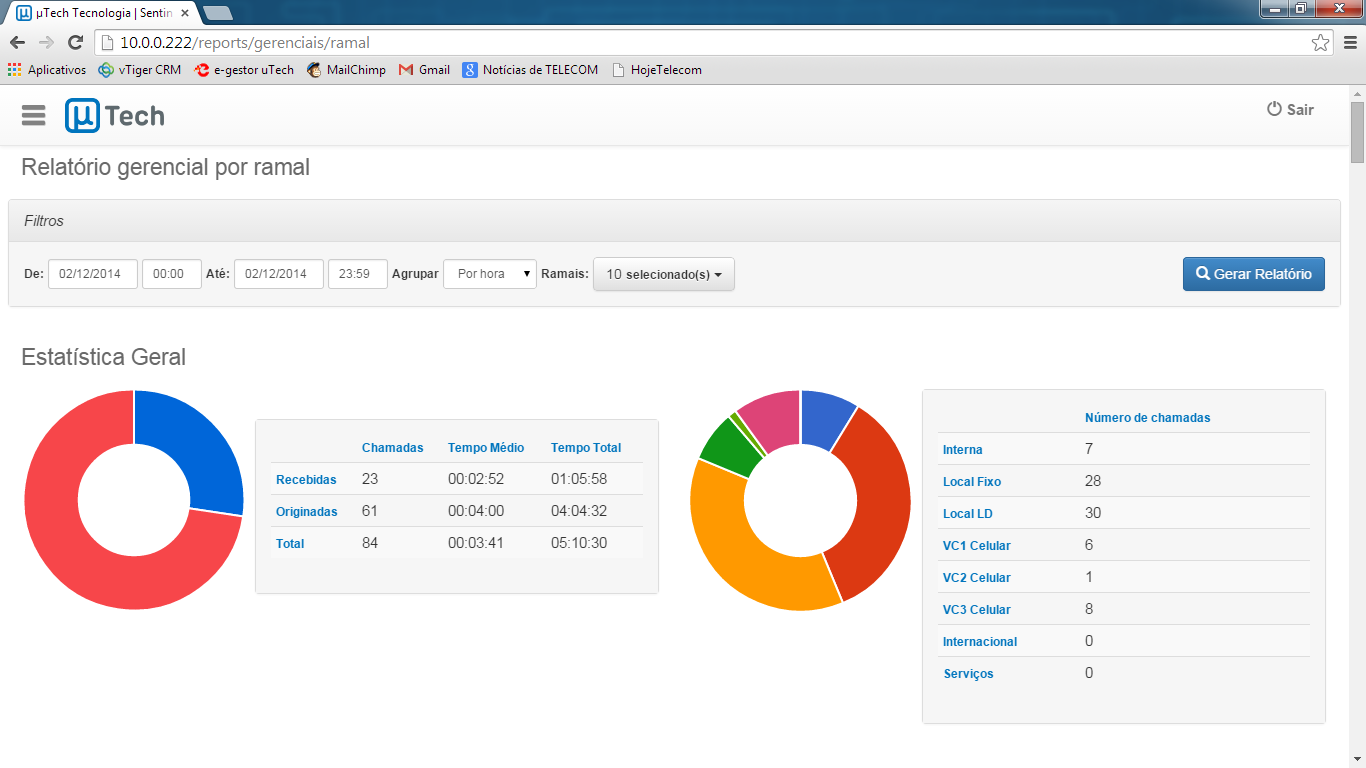Open the hamburger side menu

pos(33,116)
